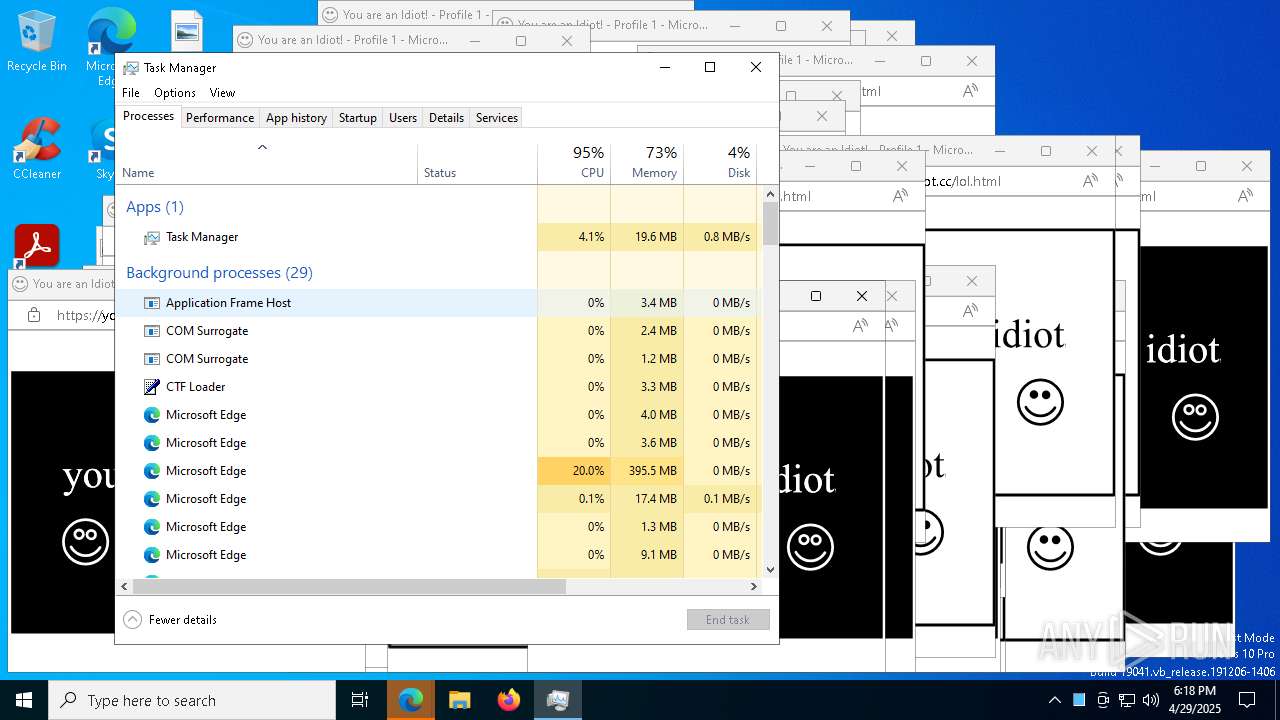Click the sort arrow above Name column

coord(262,147)
